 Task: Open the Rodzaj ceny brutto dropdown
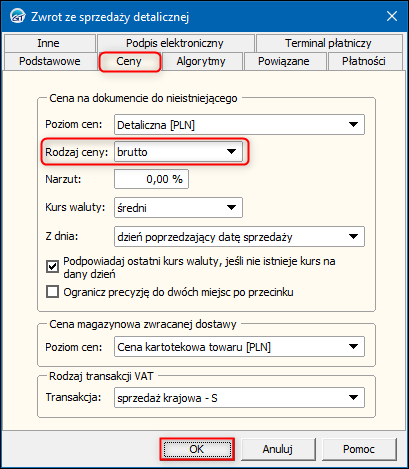(178, 152)
